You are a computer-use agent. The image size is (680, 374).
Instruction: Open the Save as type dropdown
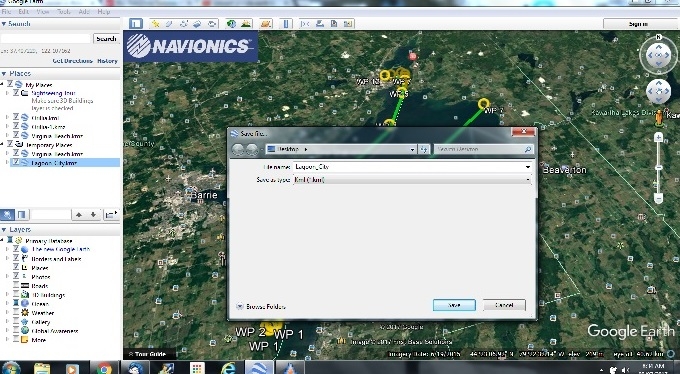point(412,180)
